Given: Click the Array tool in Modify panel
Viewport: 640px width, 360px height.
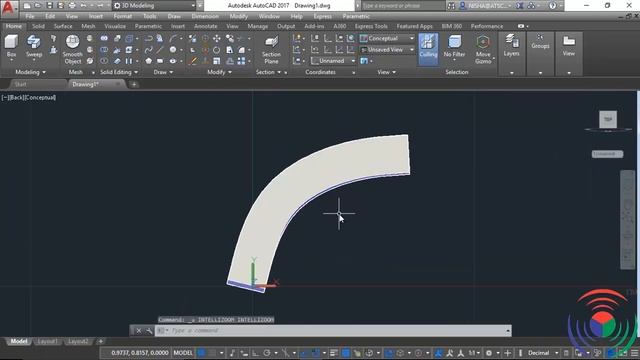Looking at the screenshot, I should (x=242, y=61).
